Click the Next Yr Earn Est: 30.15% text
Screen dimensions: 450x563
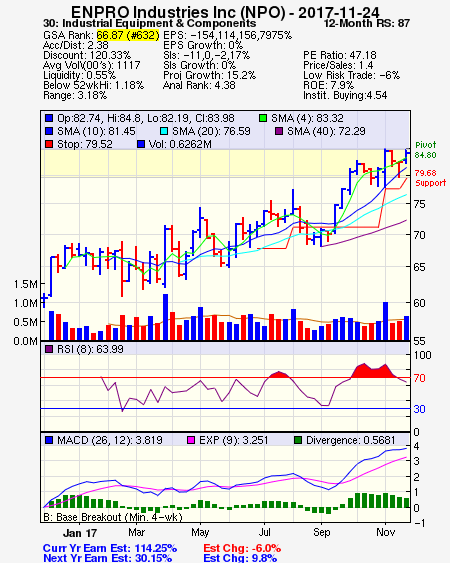(x=107, y=558)
